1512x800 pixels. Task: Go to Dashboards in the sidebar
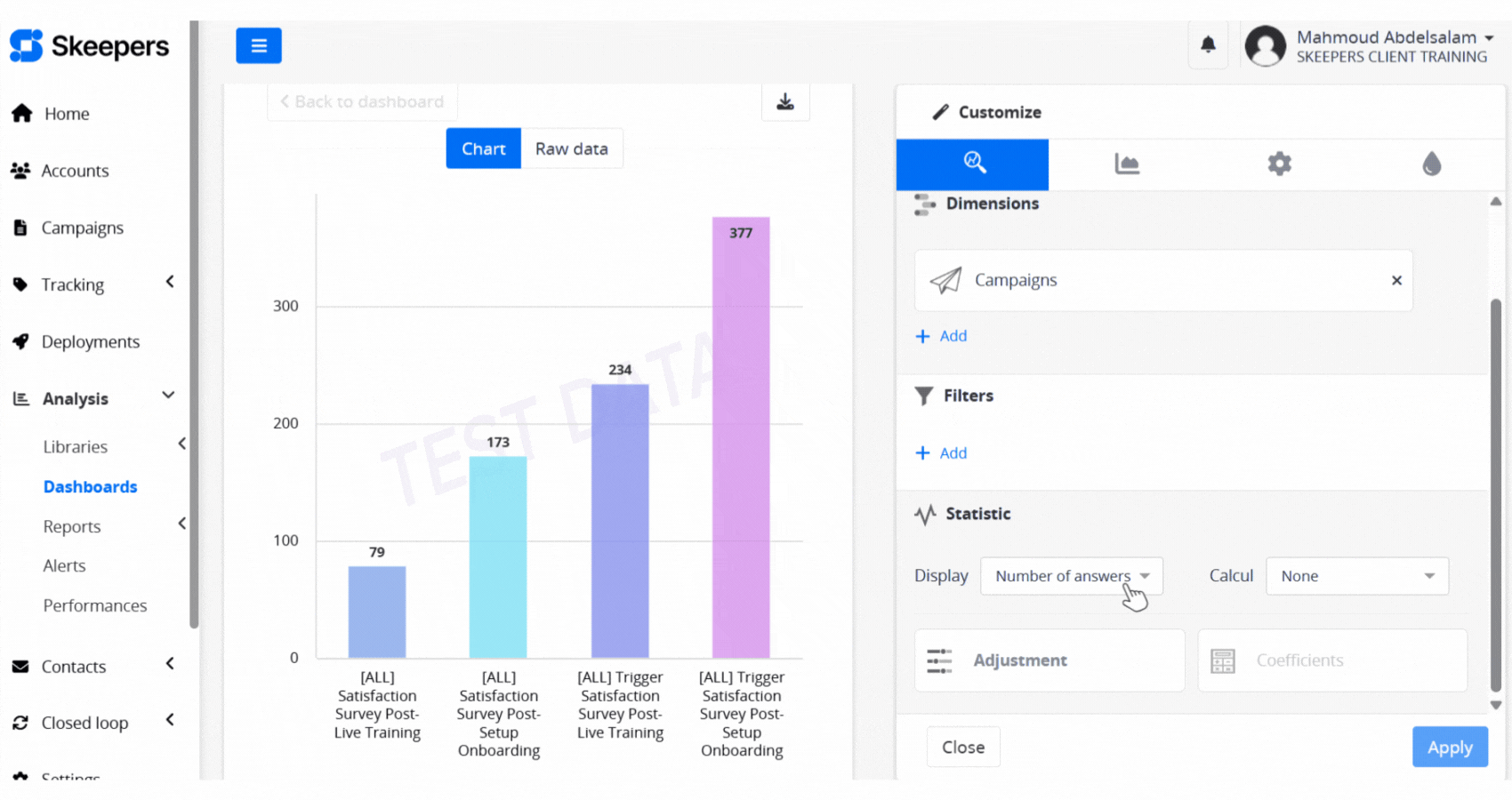click(90, 486)
